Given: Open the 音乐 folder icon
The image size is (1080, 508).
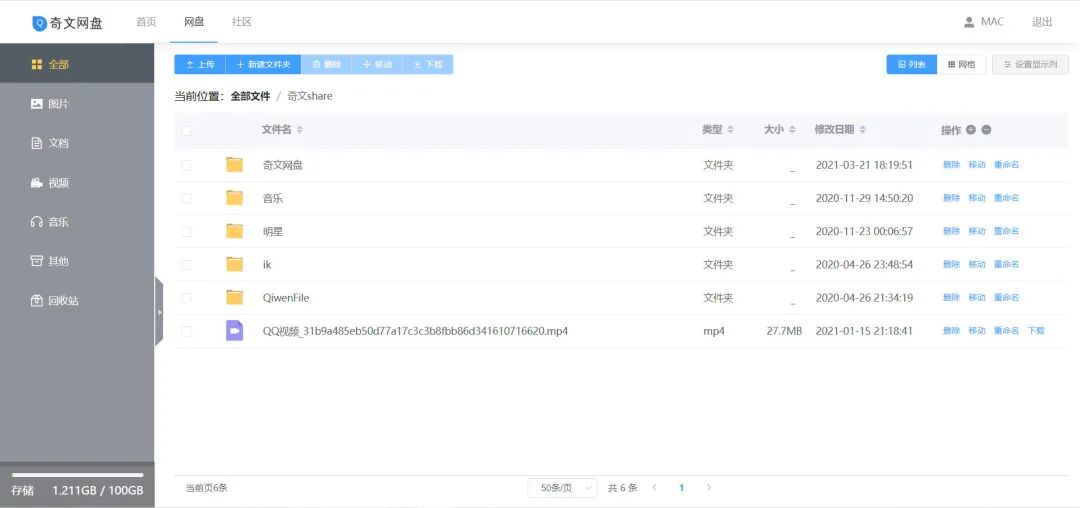Looking at the screenshot, I should pyautogui.click(x=235, y=198).
